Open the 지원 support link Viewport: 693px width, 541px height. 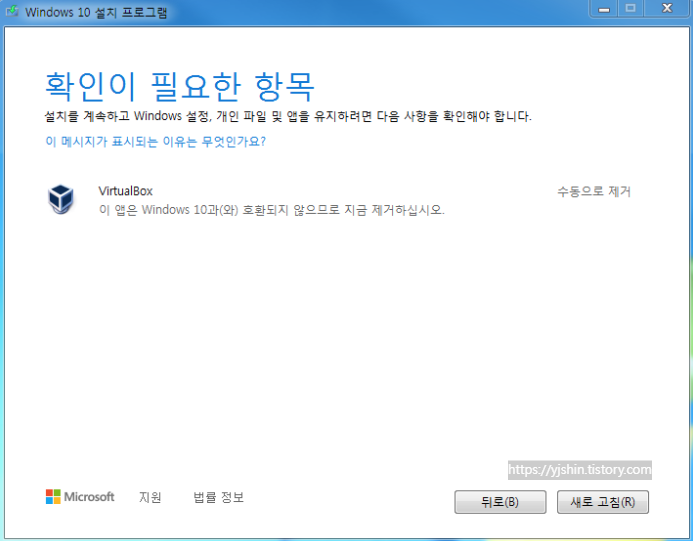click(x=150, y=497)
